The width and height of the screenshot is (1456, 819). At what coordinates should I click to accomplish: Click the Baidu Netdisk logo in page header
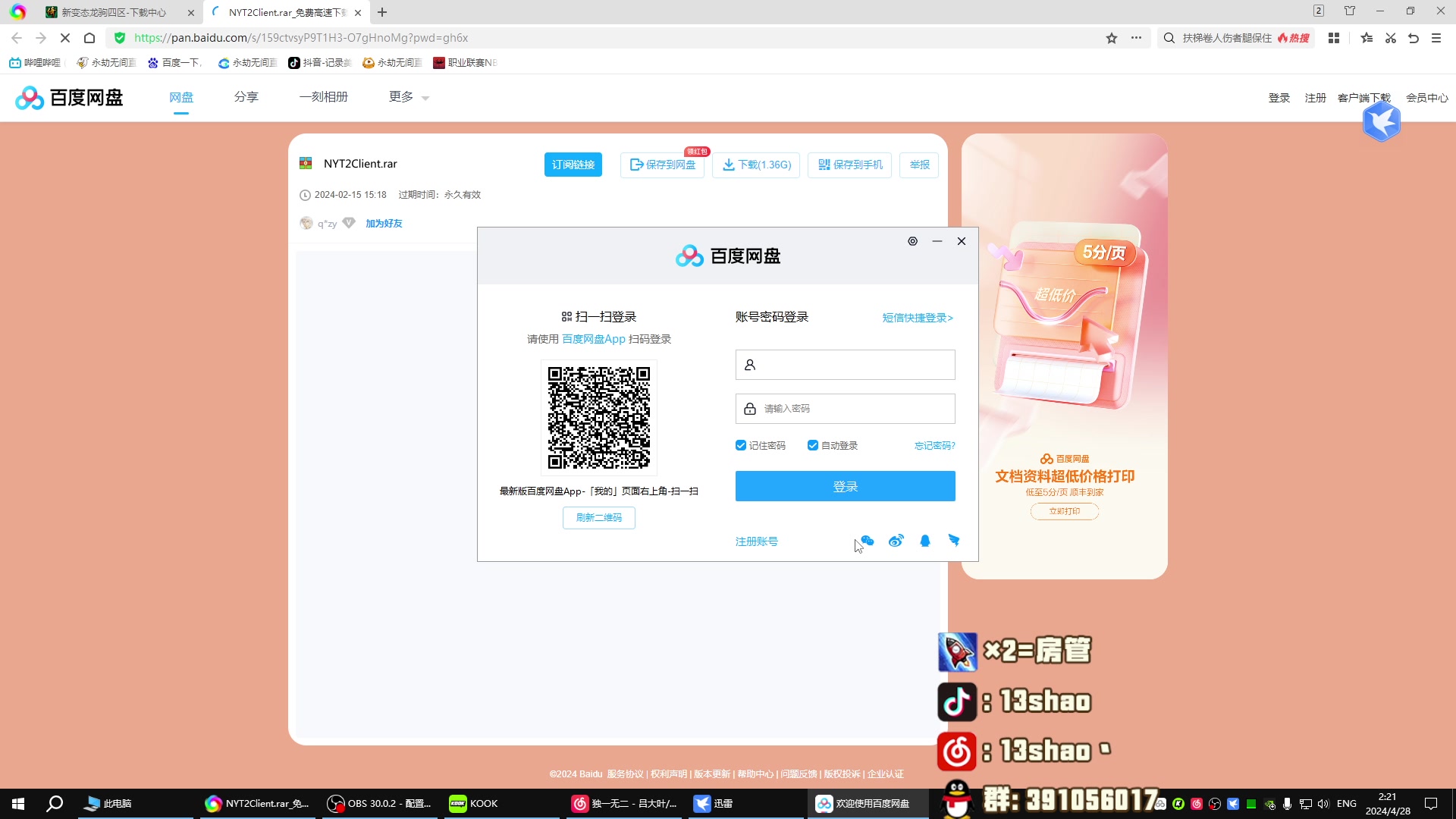(x=69, y=97)
